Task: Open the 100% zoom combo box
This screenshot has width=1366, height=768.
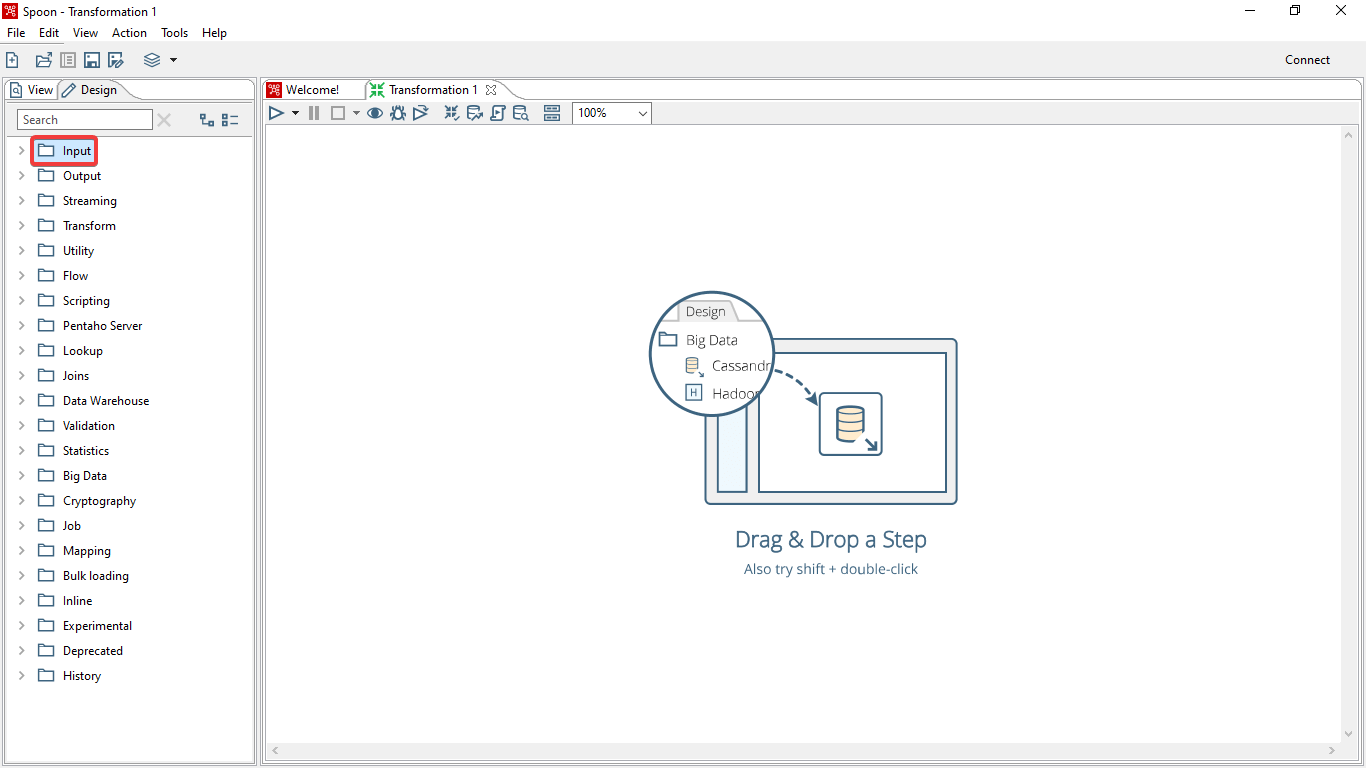Action: tap(612, 113)
